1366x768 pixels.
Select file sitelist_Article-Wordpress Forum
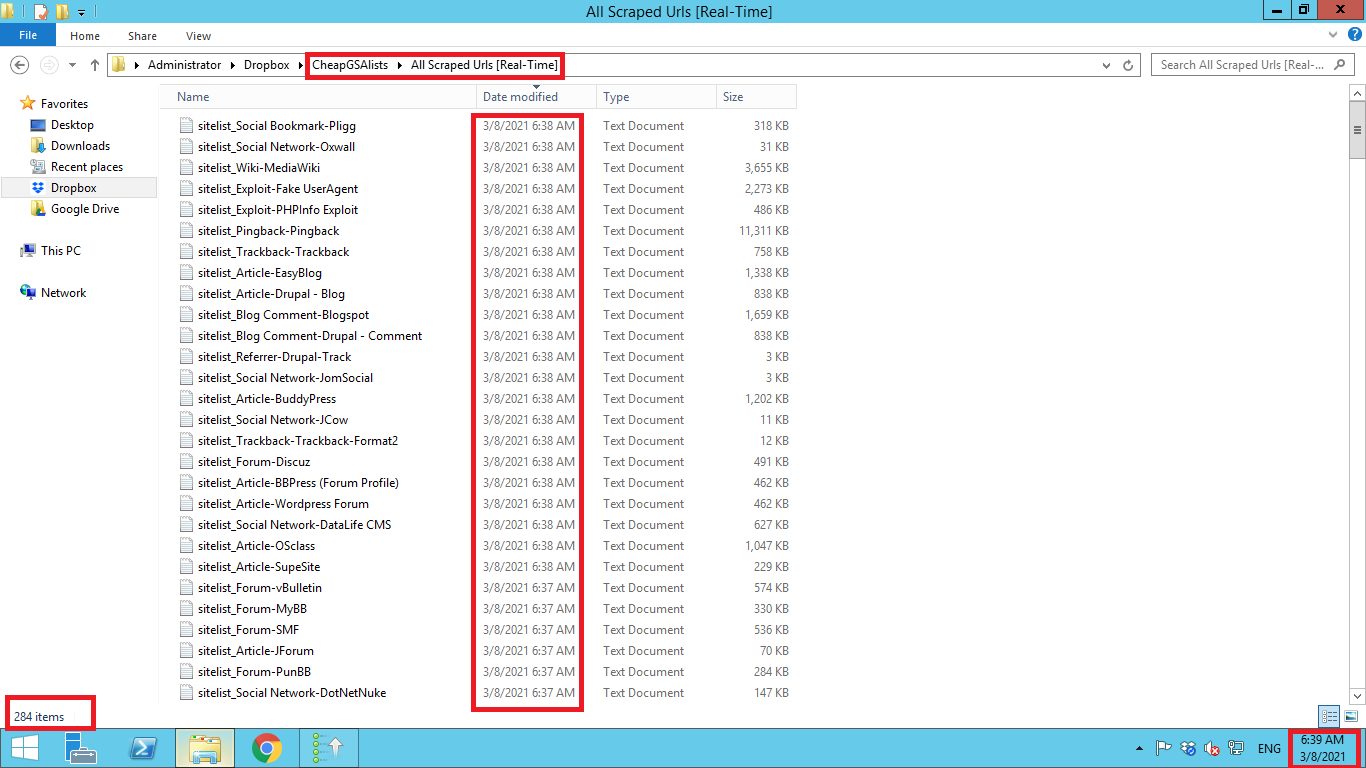coord(283,504)
